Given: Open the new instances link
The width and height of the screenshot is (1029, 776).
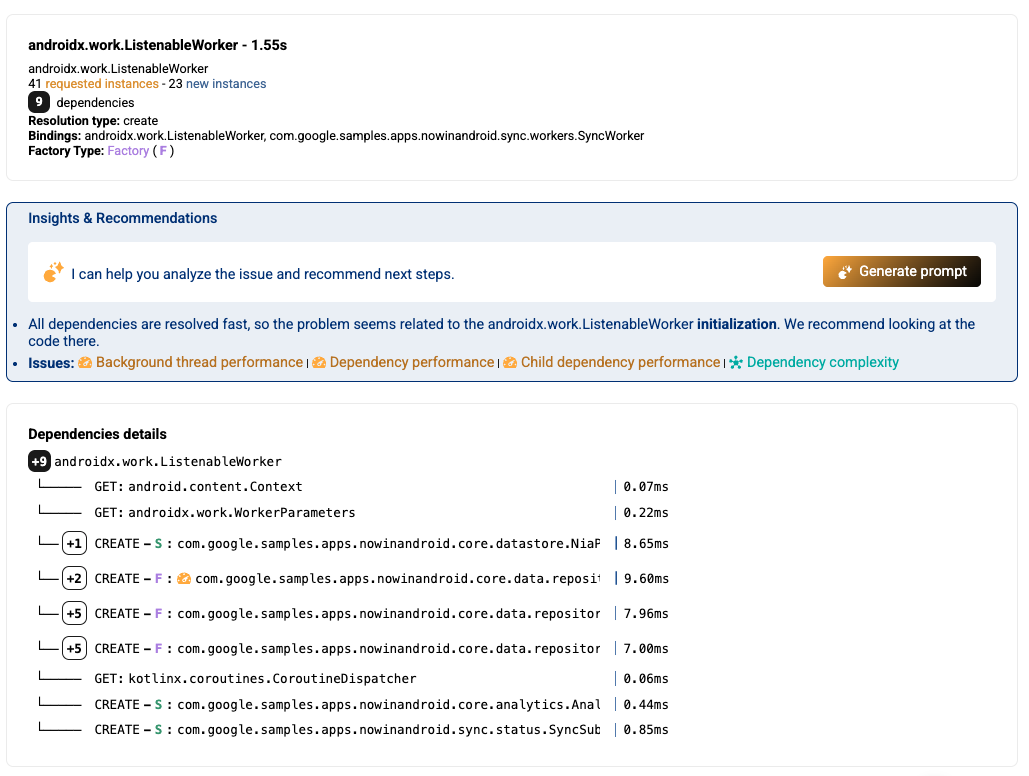Looking at the screenshot, I should (226, 84).
